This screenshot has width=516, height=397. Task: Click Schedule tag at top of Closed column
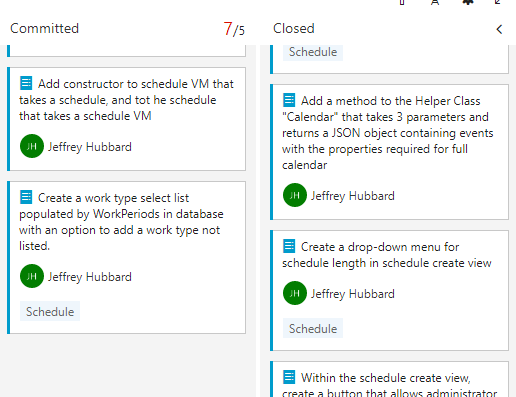point(313,52)
